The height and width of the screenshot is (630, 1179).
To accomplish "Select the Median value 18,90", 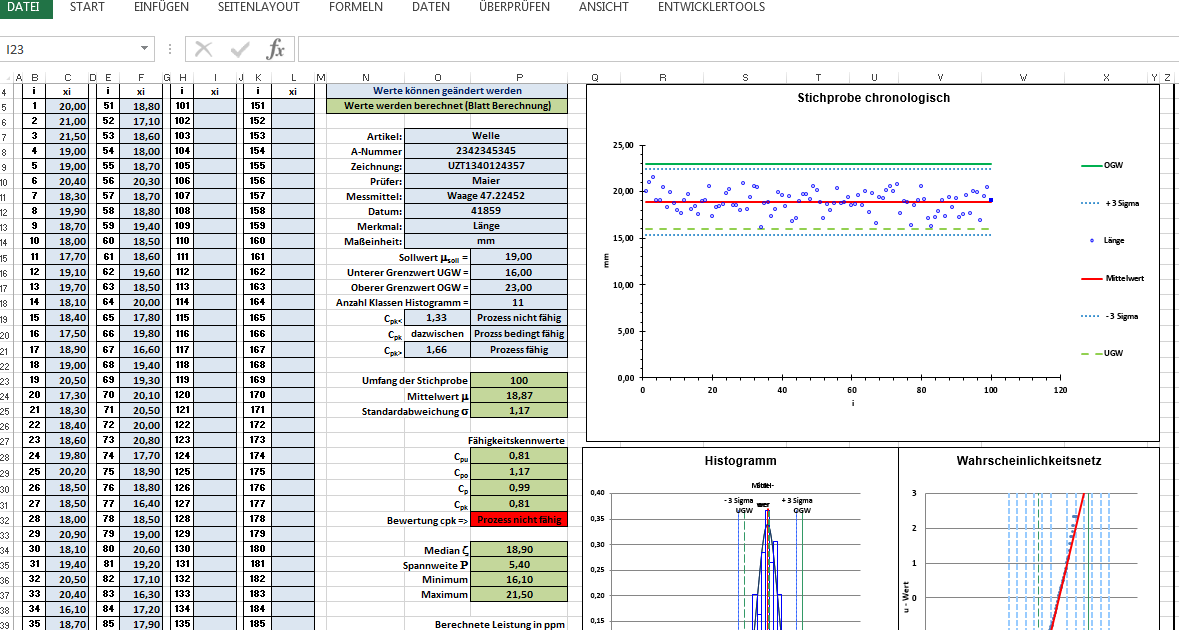I will (x=519, y=550).
